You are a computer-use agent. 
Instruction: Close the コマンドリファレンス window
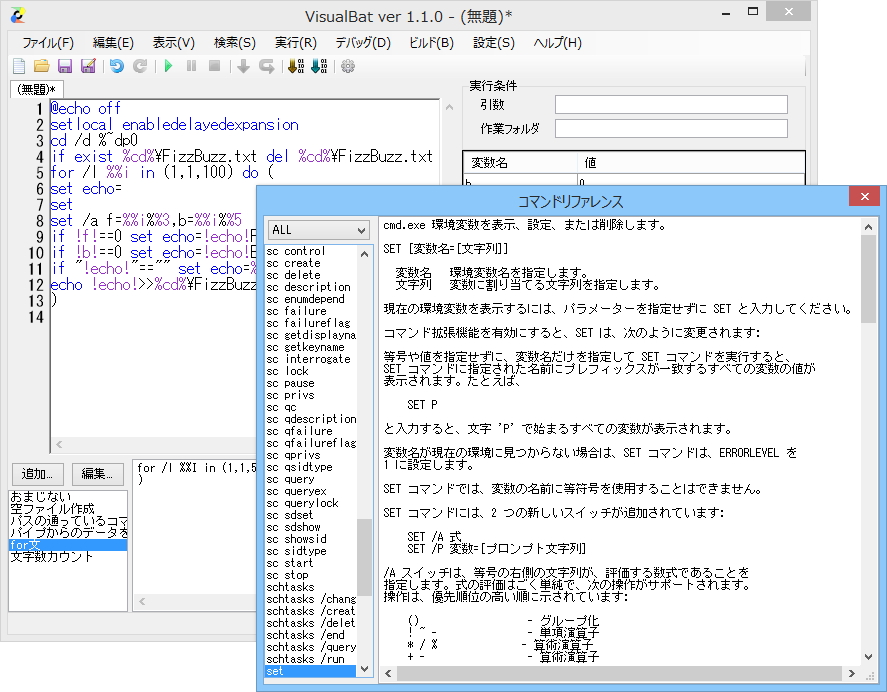click(x=864, y=196)
